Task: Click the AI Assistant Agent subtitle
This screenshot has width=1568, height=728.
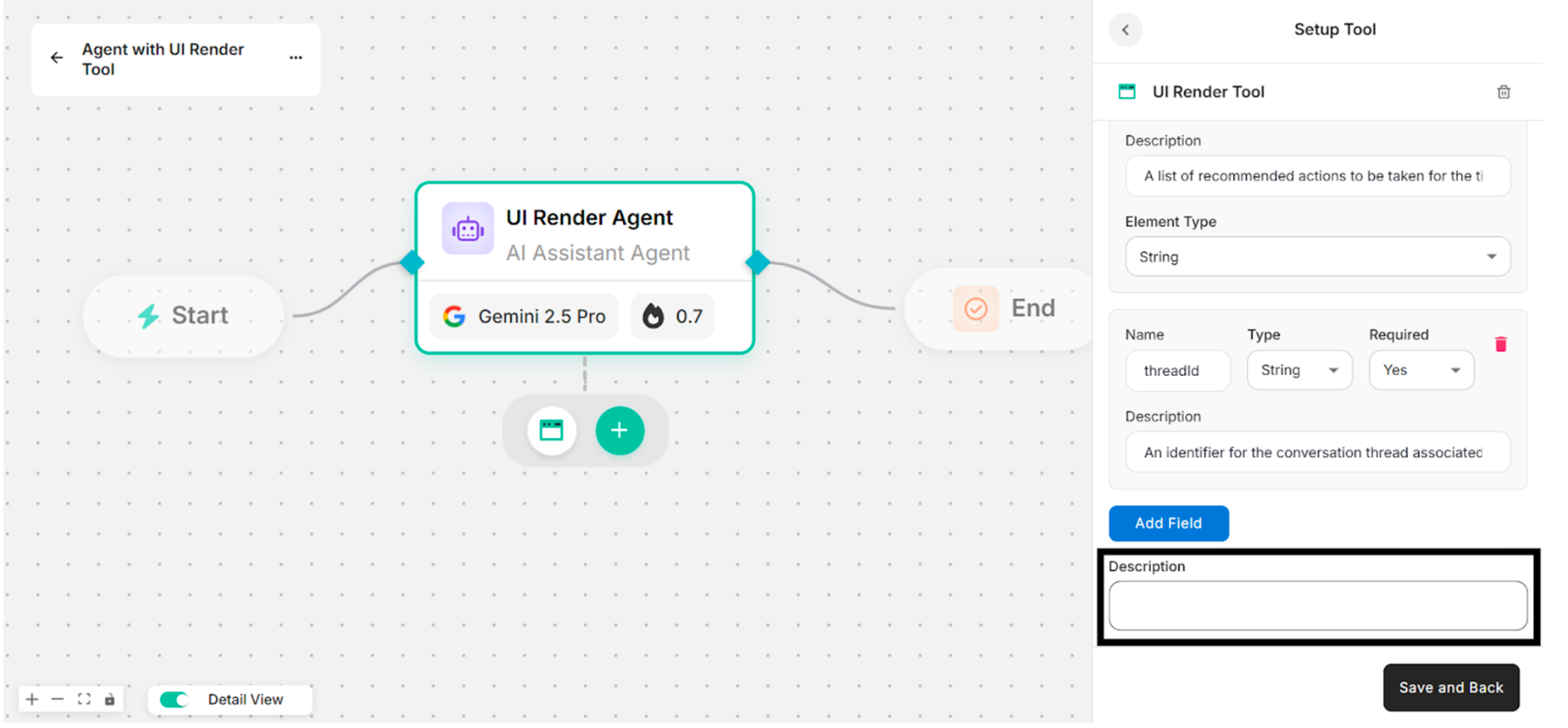Action: click(598, 253)
